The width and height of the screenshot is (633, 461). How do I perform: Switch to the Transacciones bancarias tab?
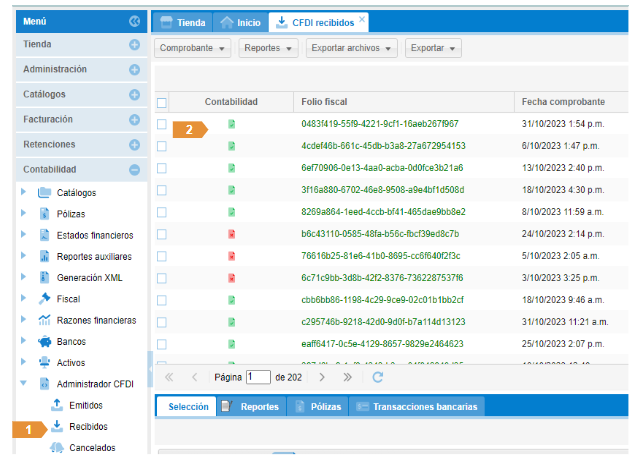click(421, 407)
